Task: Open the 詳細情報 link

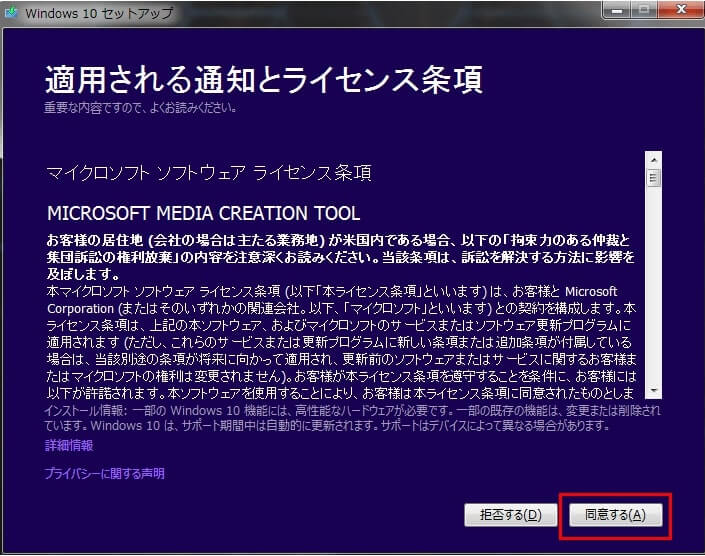Action: (69, 445)
